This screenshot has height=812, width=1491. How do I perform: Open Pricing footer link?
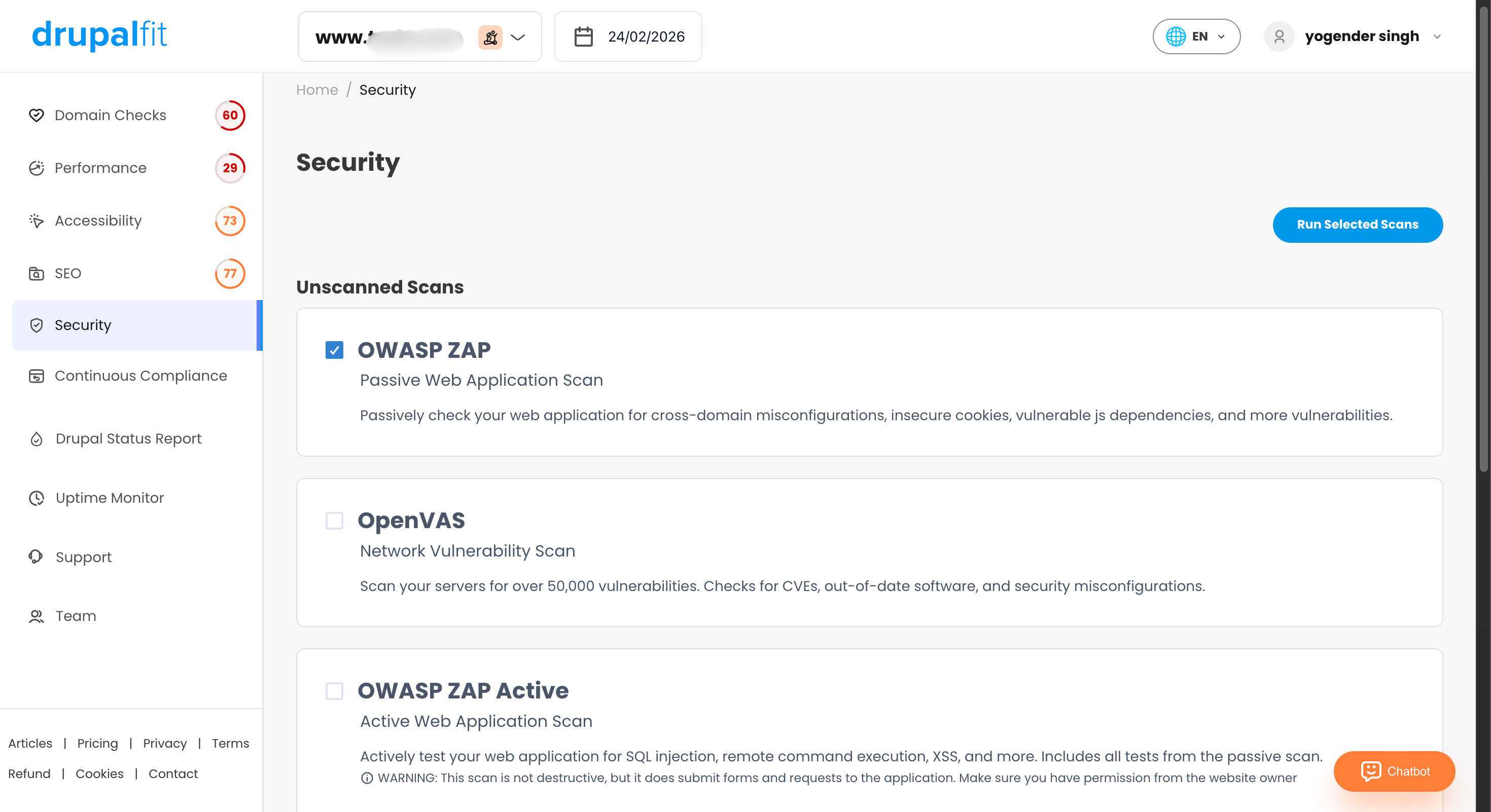[x=98, y=743]
